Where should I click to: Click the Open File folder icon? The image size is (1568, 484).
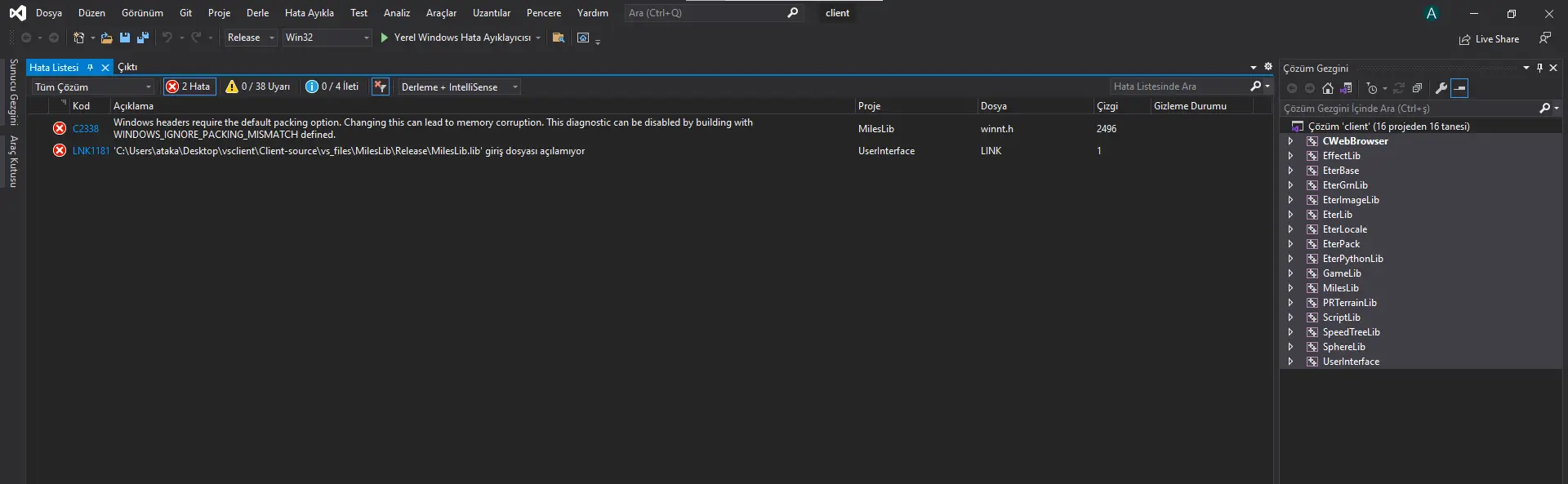tap(106, 38)
